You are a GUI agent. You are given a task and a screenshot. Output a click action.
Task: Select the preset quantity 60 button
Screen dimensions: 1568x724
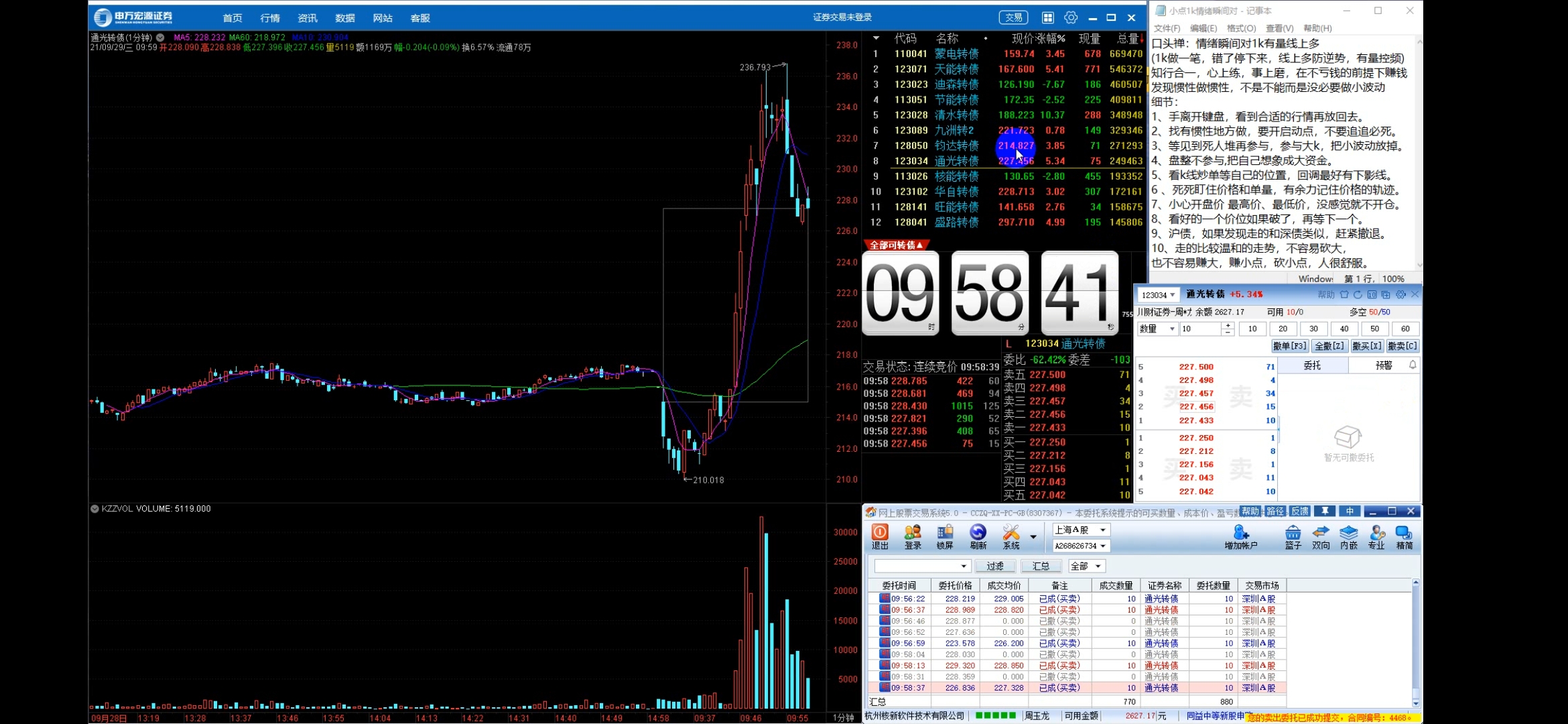[1405, 329]
